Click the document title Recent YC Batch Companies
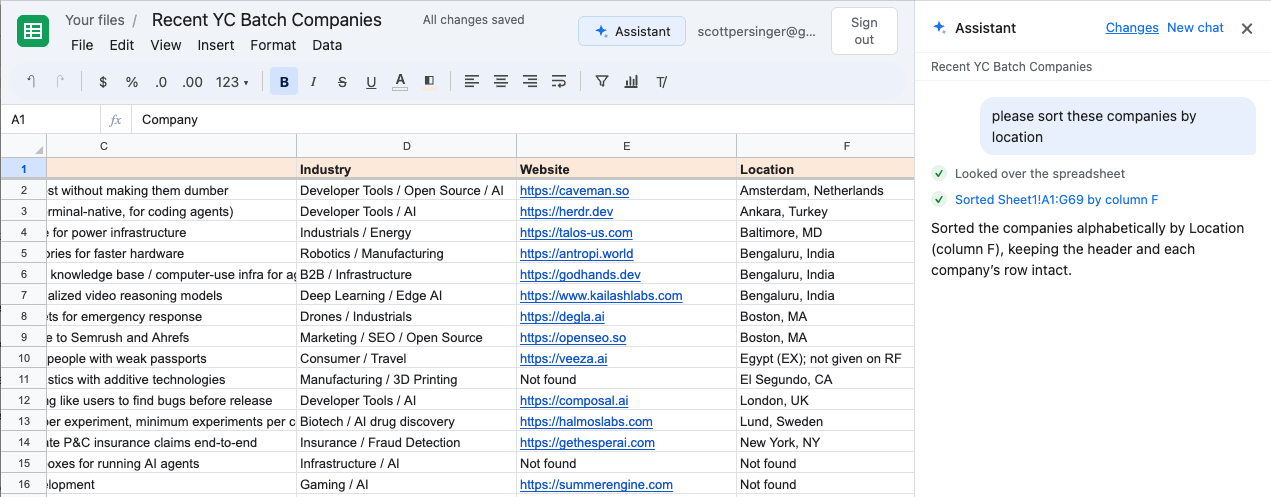Image resolution: width=1271 pixels, height=497 pixels. (267, 20)
